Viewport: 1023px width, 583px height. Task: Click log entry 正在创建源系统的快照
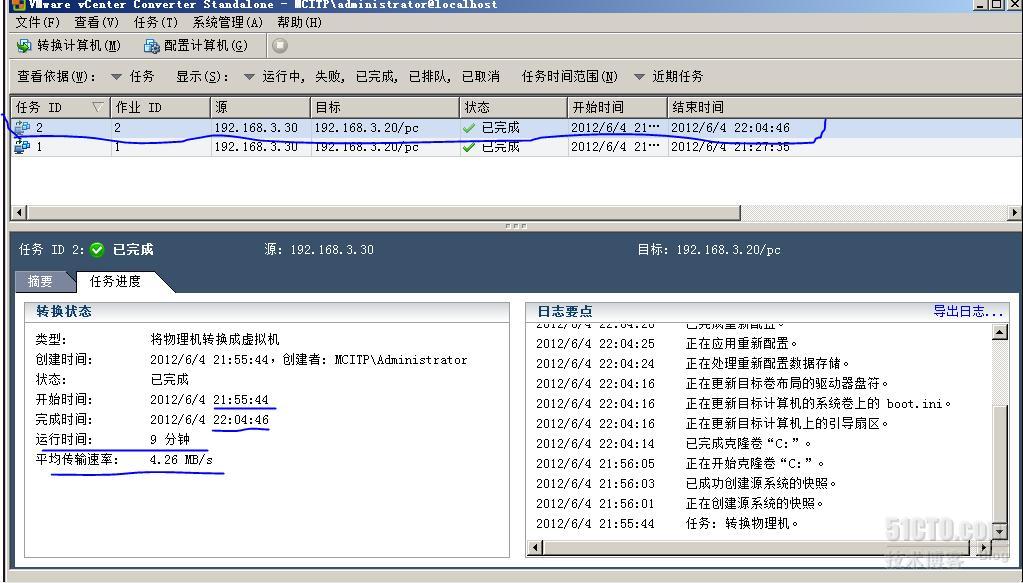755,503
